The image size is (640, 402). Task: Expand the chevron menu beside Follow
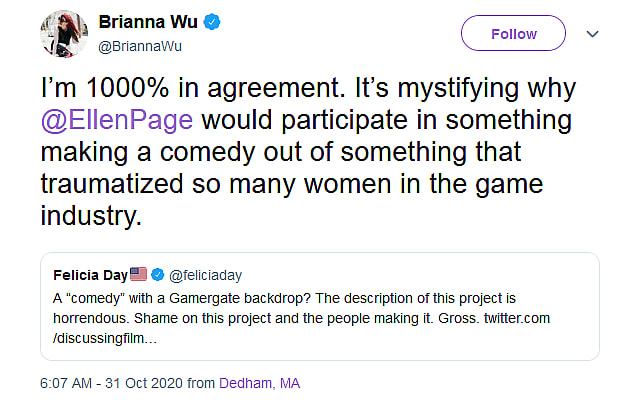[592, 34]
